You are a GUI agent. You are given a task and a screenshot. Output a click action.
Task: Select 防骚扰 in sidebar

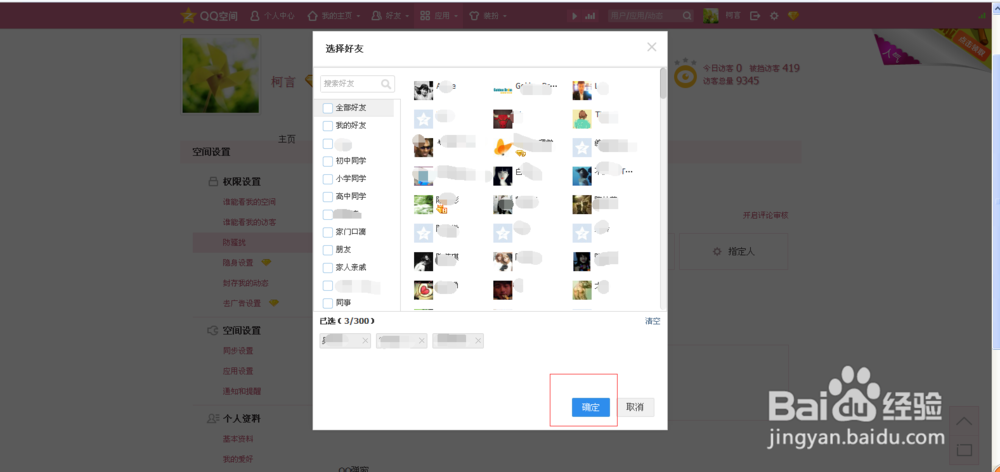tap(234, 242)
